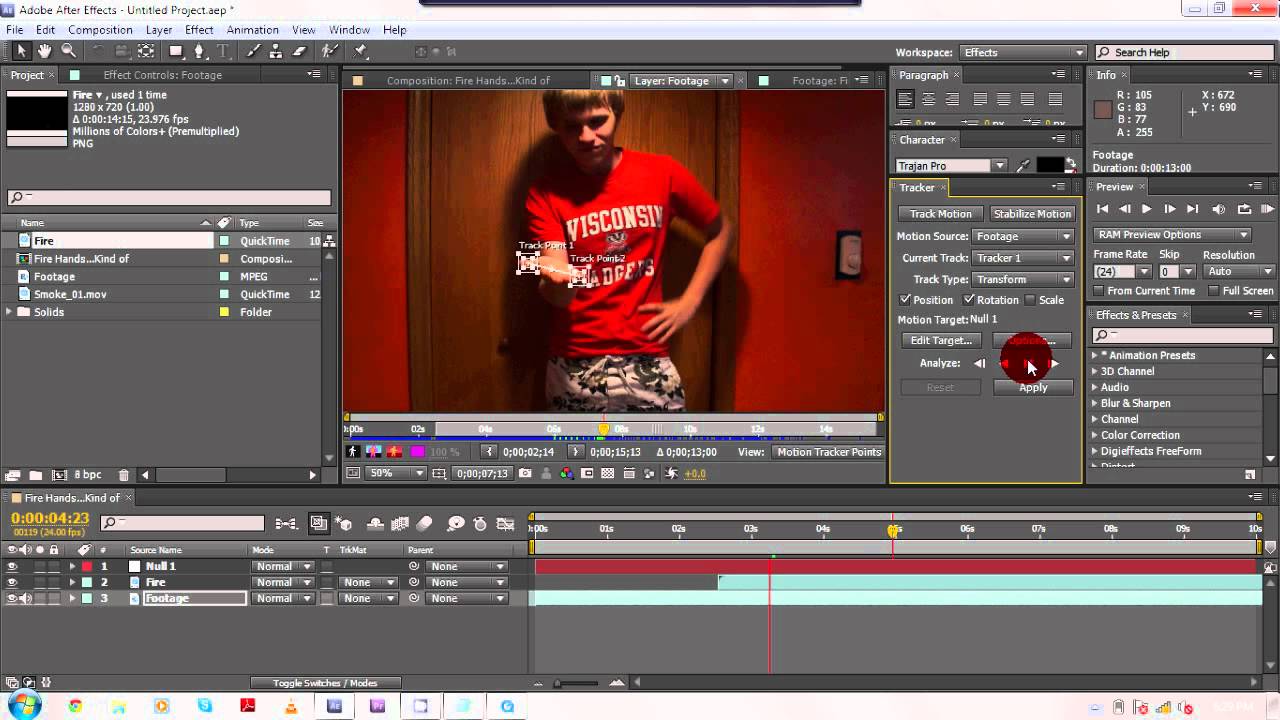This screenshot has height=720, width=1280.
Task: Click the Project panel search field
Action: tap(169, 198)
